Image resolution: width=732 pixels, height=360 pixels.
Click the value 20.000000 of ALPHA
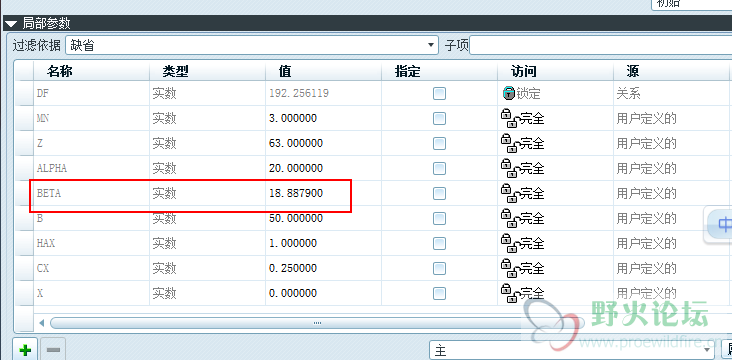tap(296, 168)
